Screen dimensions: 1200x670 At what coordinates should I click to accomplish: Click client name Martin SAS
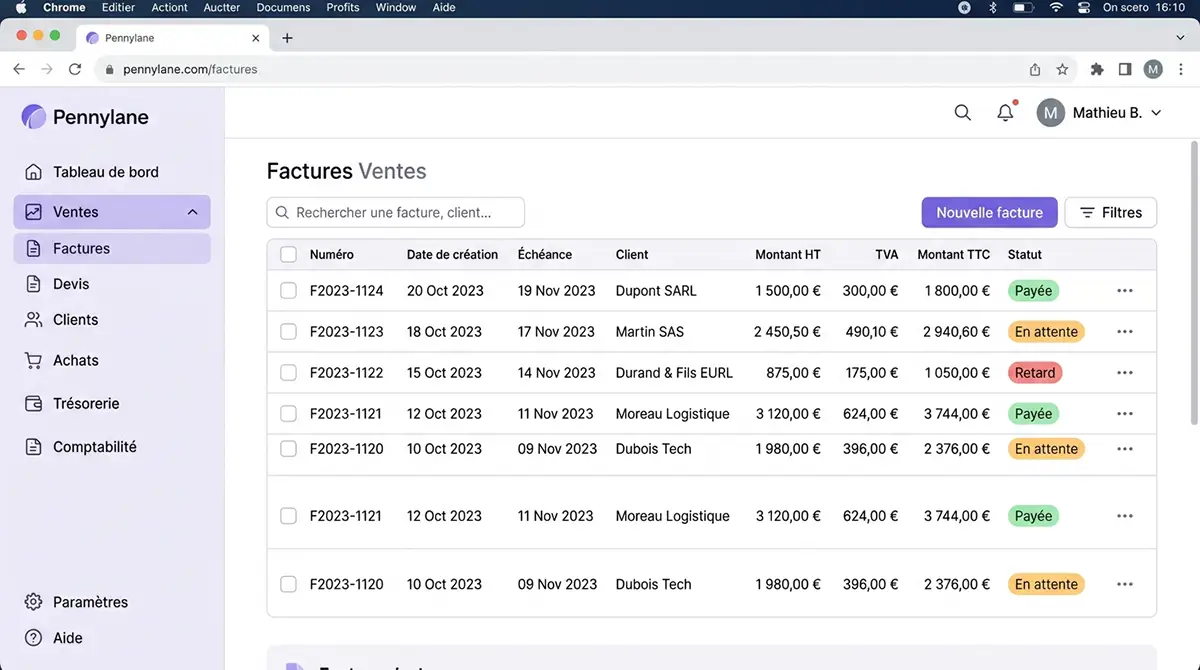coord(650,332)
